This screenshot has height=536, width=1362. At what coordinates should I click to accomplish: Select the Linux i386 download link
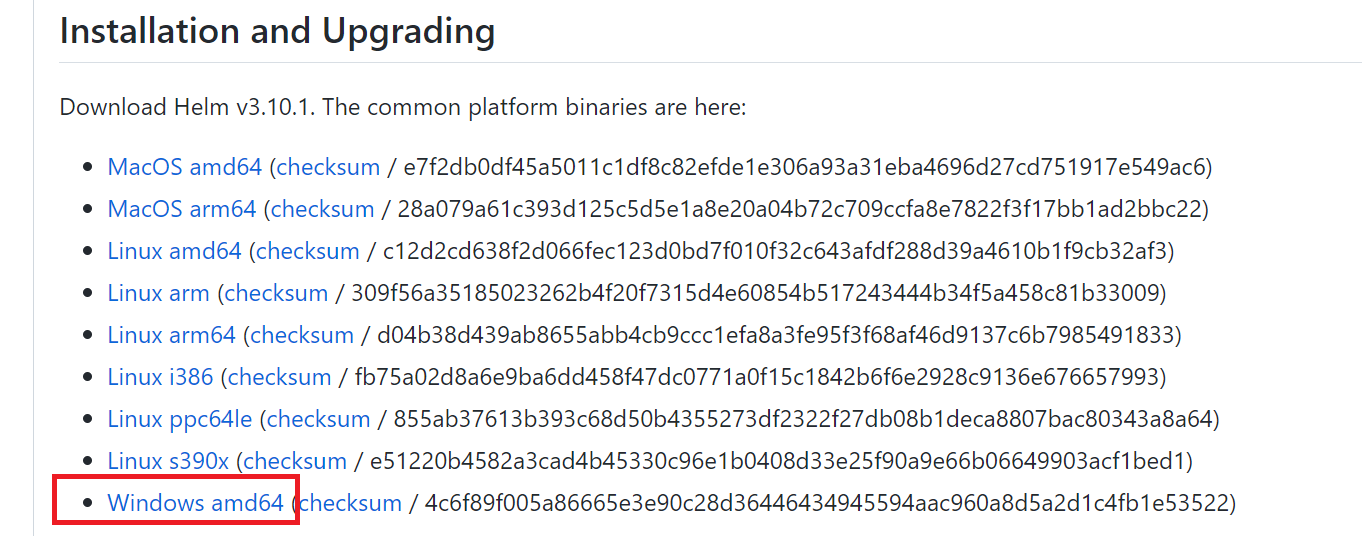click(160, 377)
